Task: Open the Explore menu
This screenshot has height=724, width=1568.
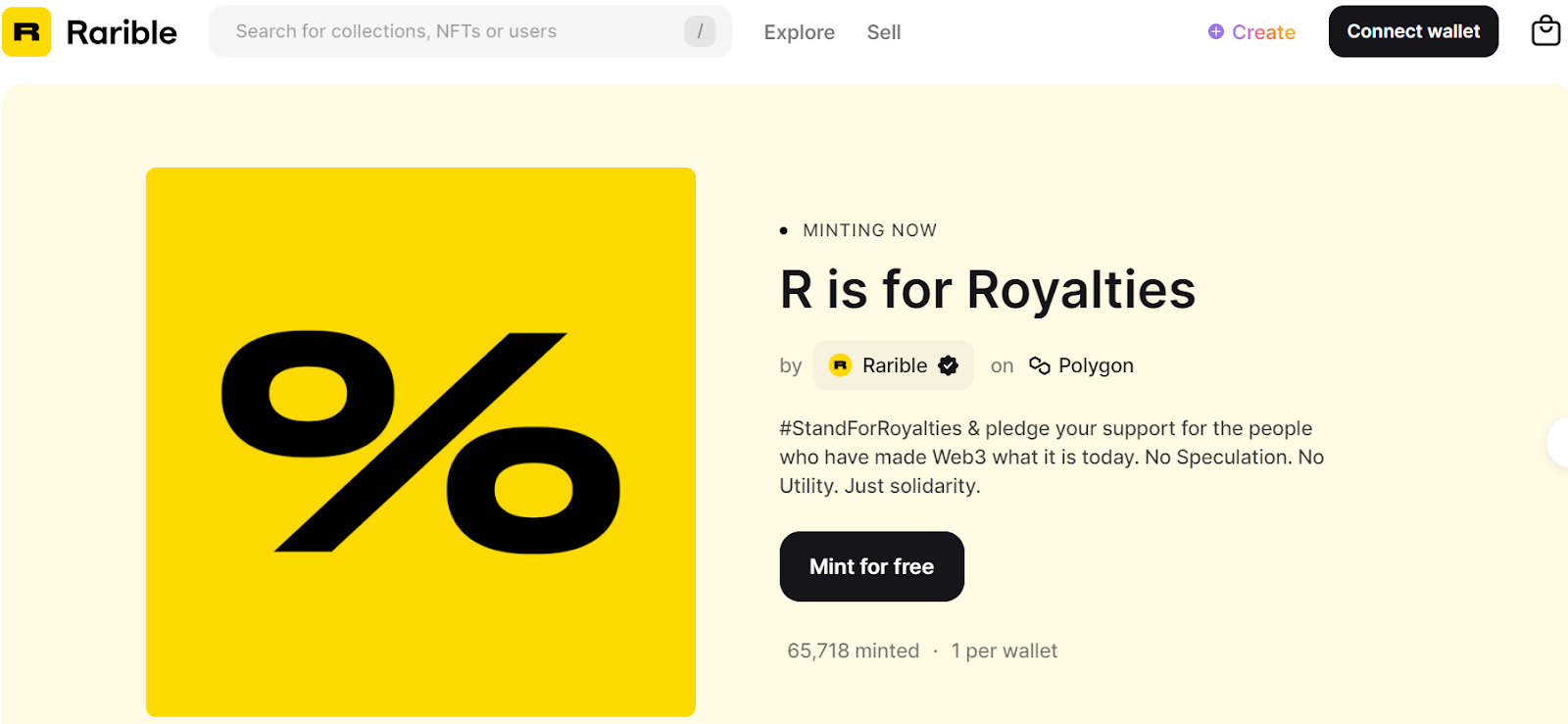Action: click(799, 32)
